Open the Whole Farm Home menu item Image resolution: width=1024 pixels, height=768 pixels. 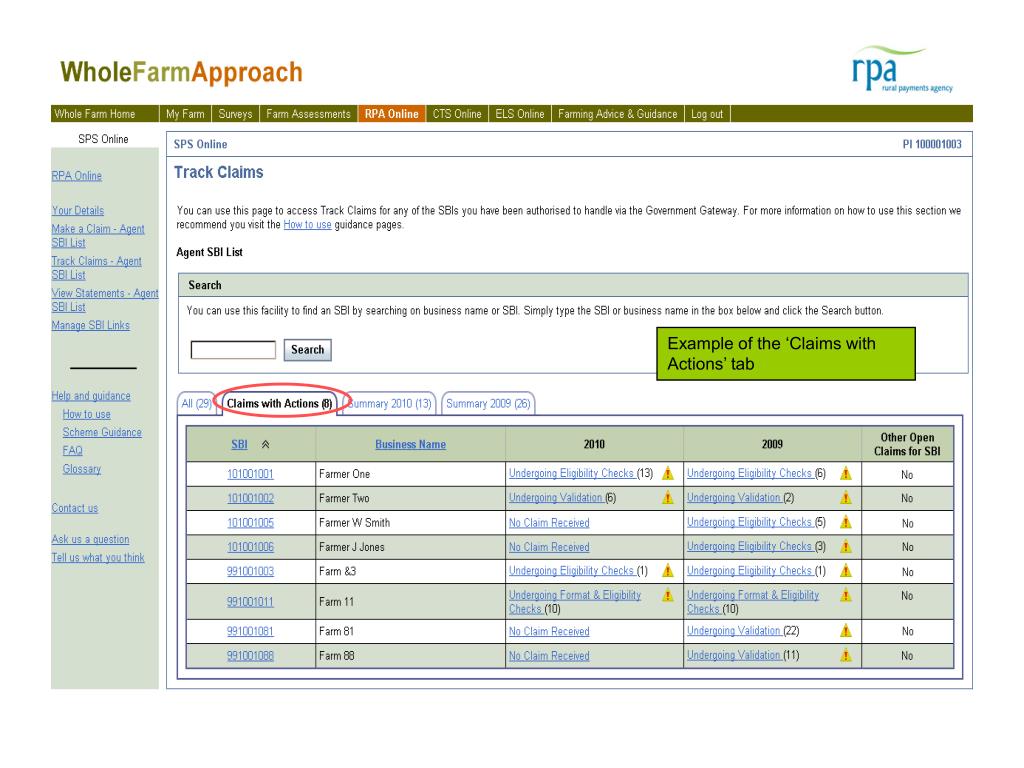click(x=95, y=114)
